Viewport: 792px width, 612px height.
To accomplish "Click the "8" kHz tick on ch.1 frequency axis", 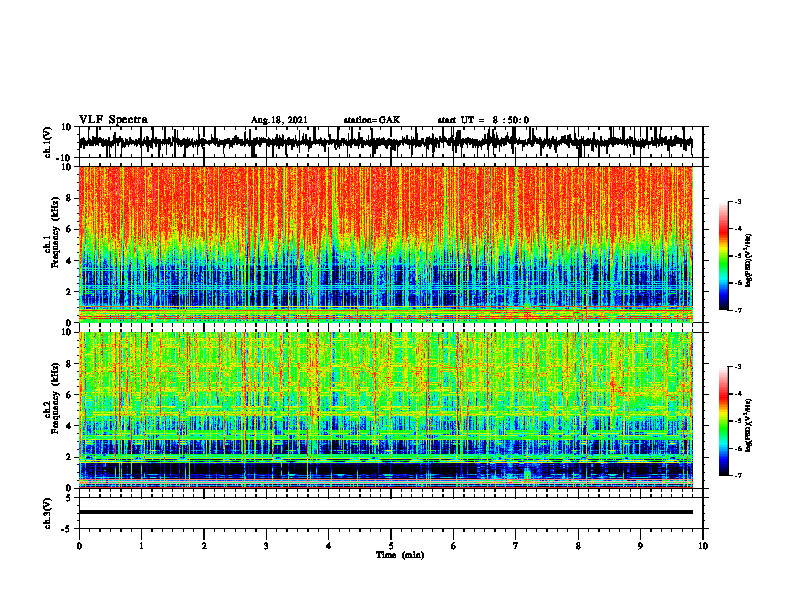I will [69, 198].
